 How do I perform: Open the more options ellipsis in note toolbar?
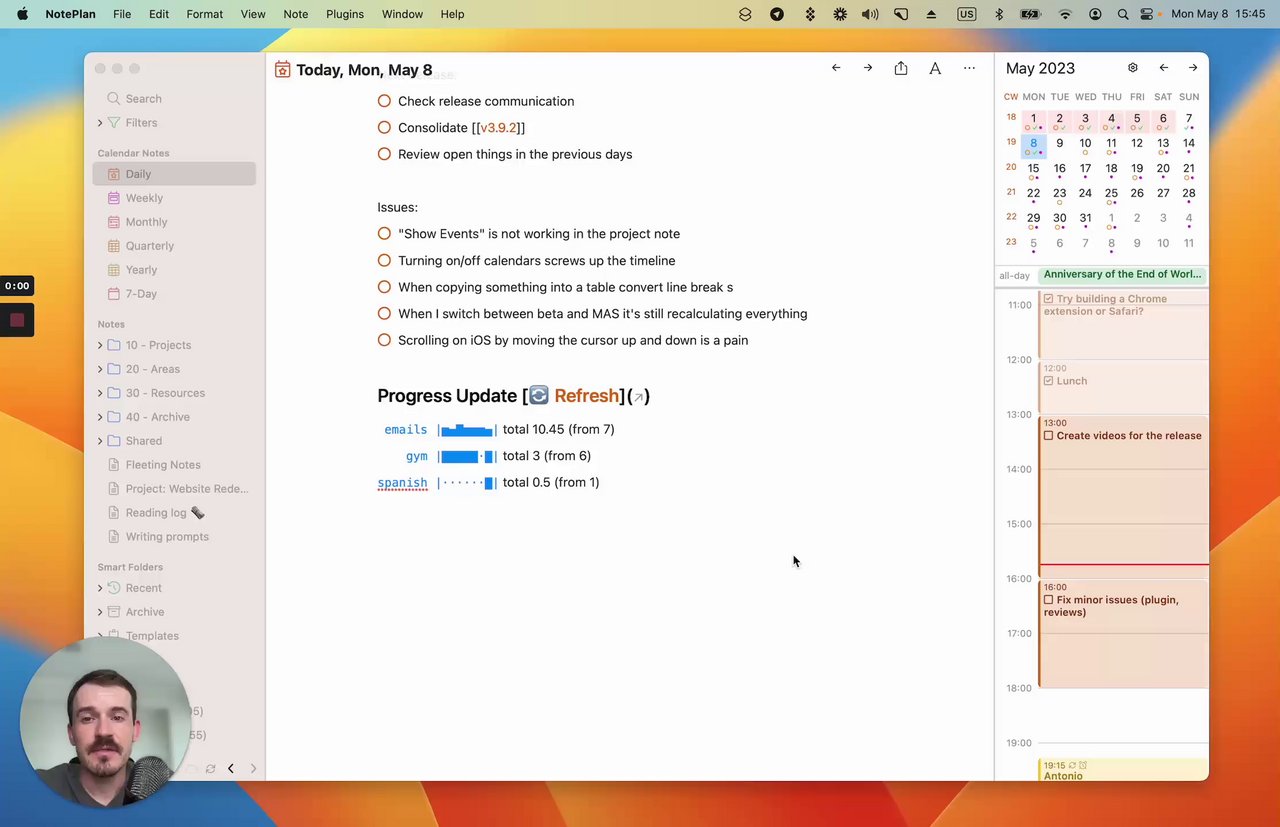coord(969,68)
